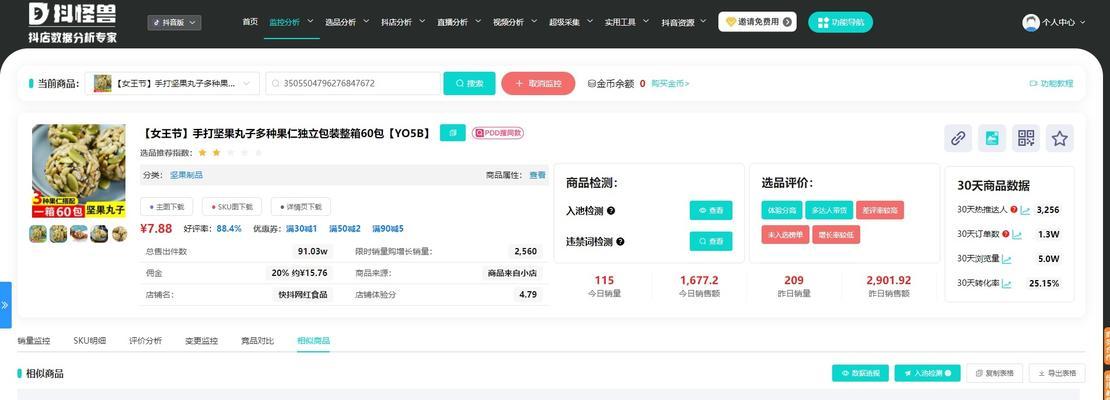Click the 入池检测 button in 相似商品 toolbar
Image resolution: width=1110 pixels, height=400 pixels.
coord(927,373)
